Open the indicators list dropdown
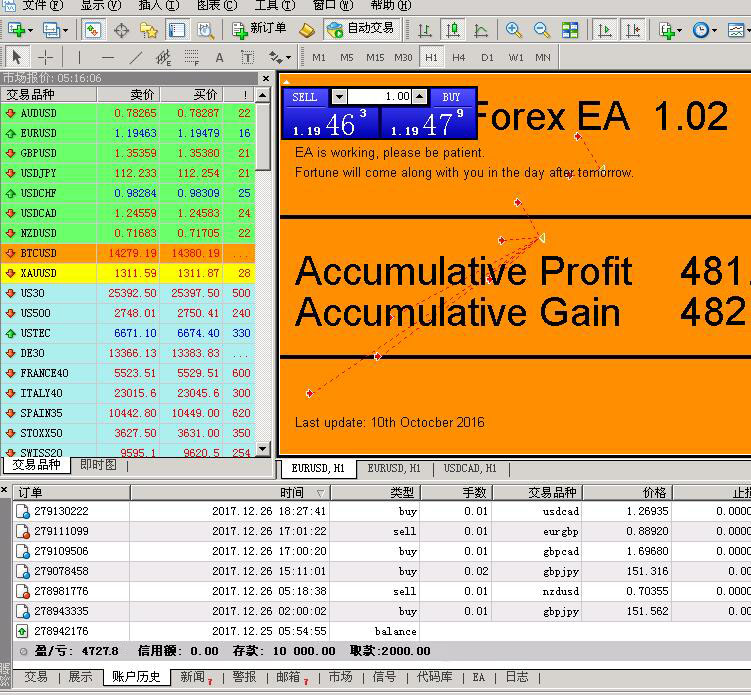Screen dimensions: 751x695 click(x=670, y=30)
